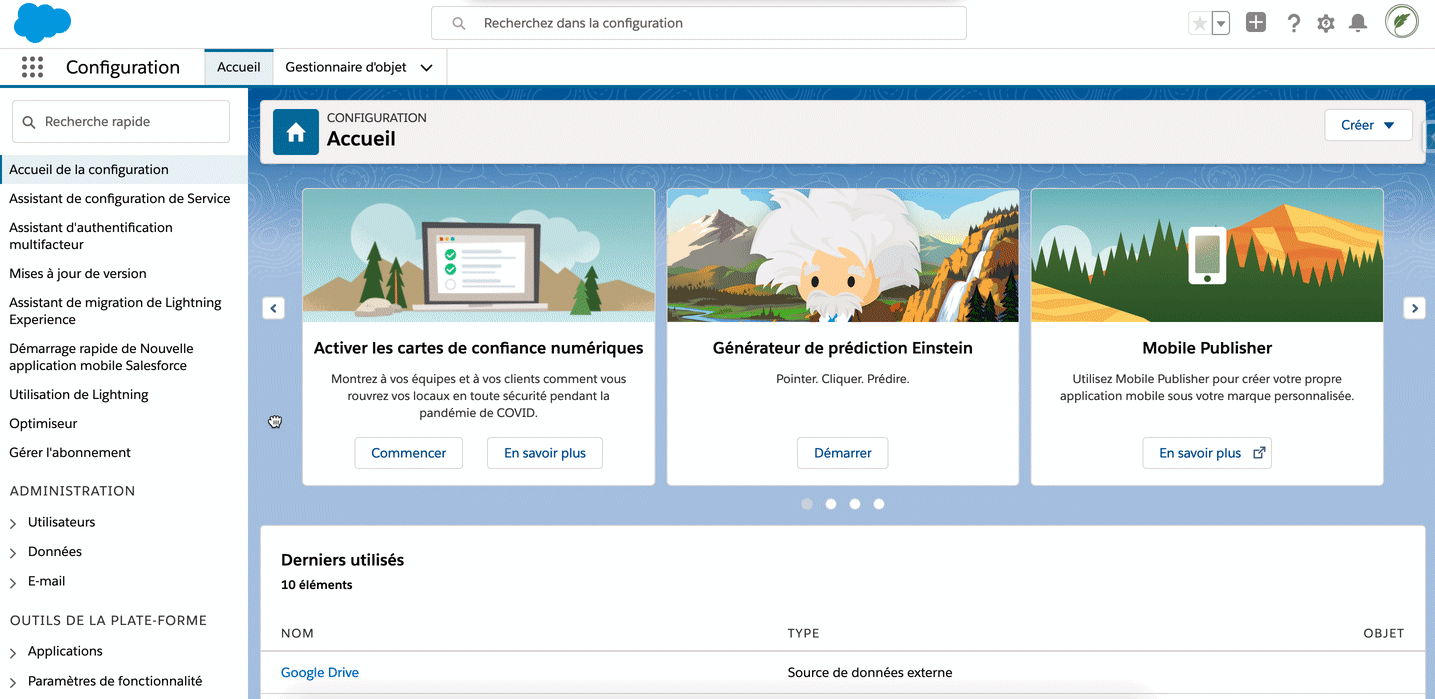Open the App Launcher waffle icon
This screenshot has width=1435, height=699.
(32, 66)
